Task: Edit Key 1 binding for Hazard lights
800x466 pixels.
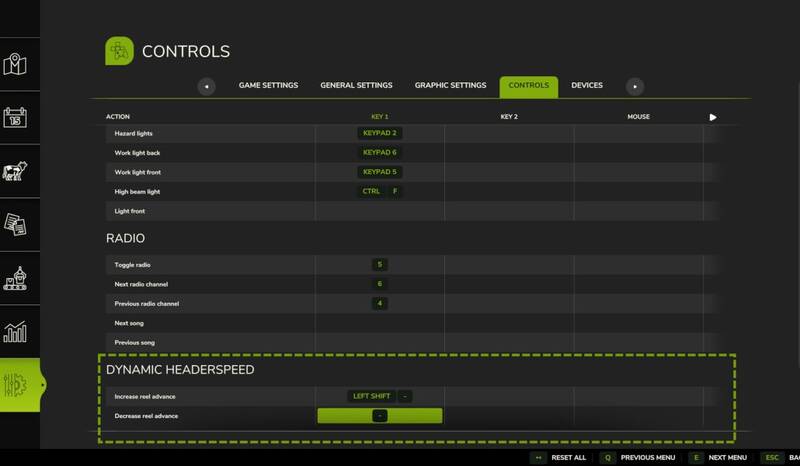Action: click(380, 133)
